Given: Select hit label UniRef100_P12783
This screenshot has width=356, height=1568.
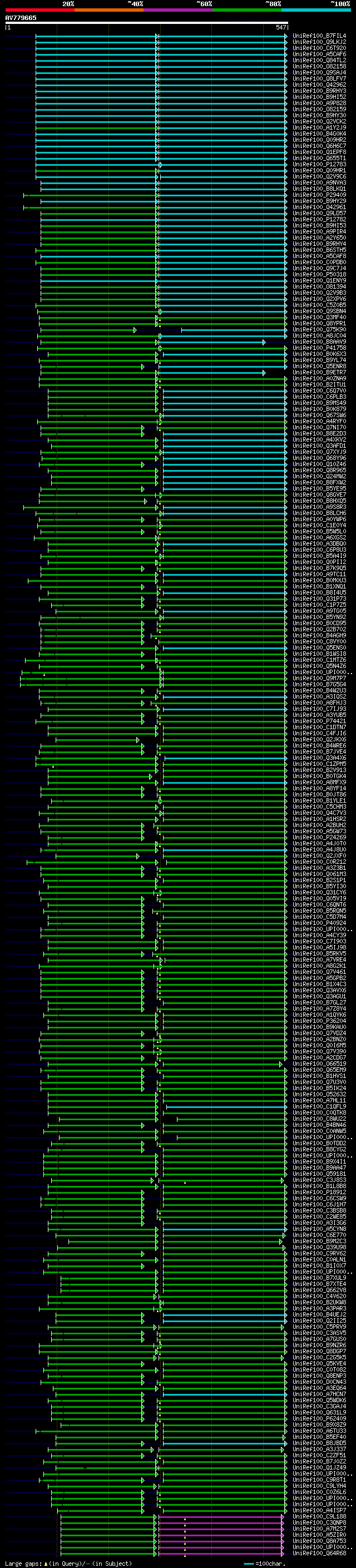Looking at the screenshot, I should coord(319,164).
